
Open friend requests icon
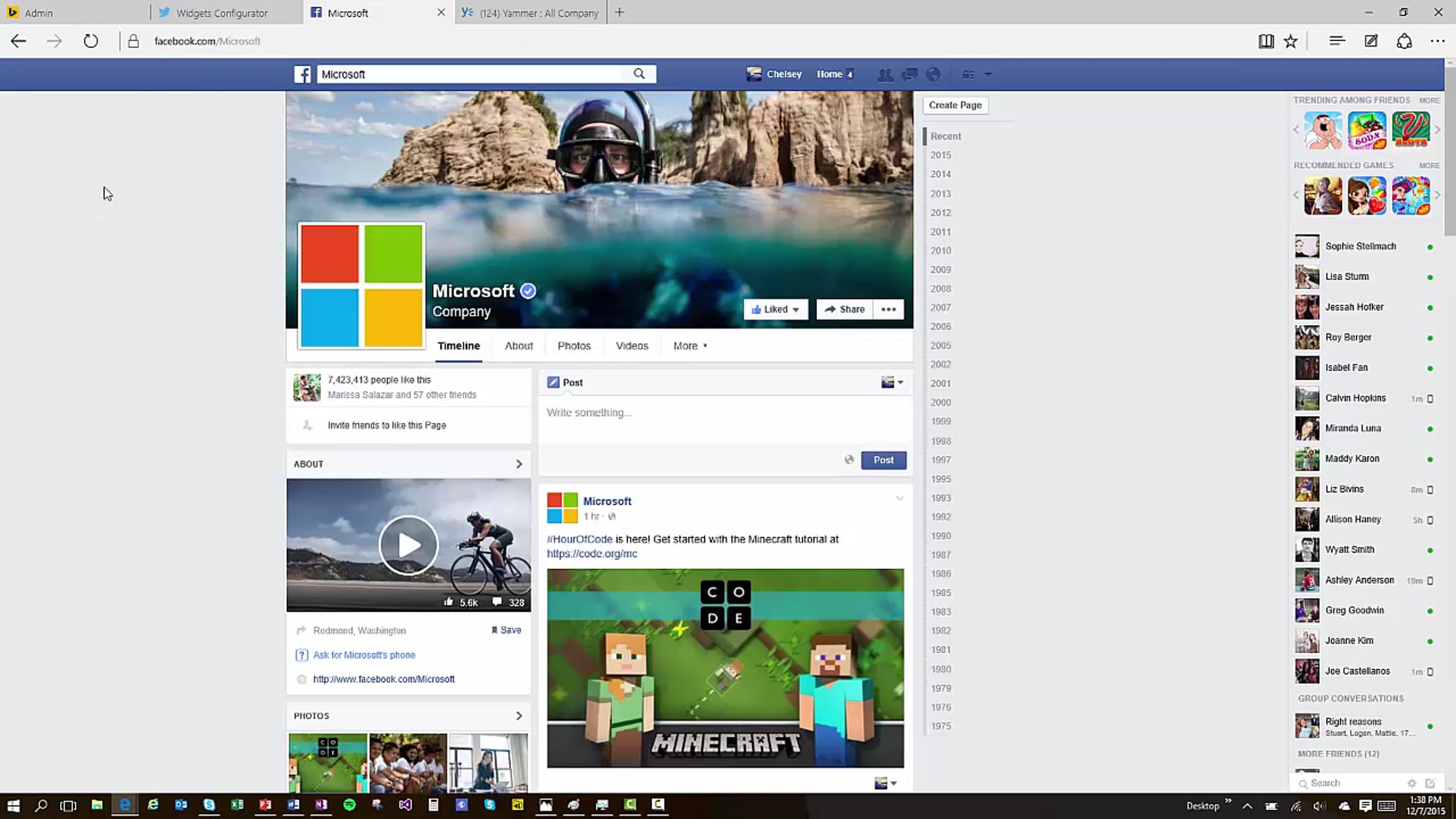885,75
